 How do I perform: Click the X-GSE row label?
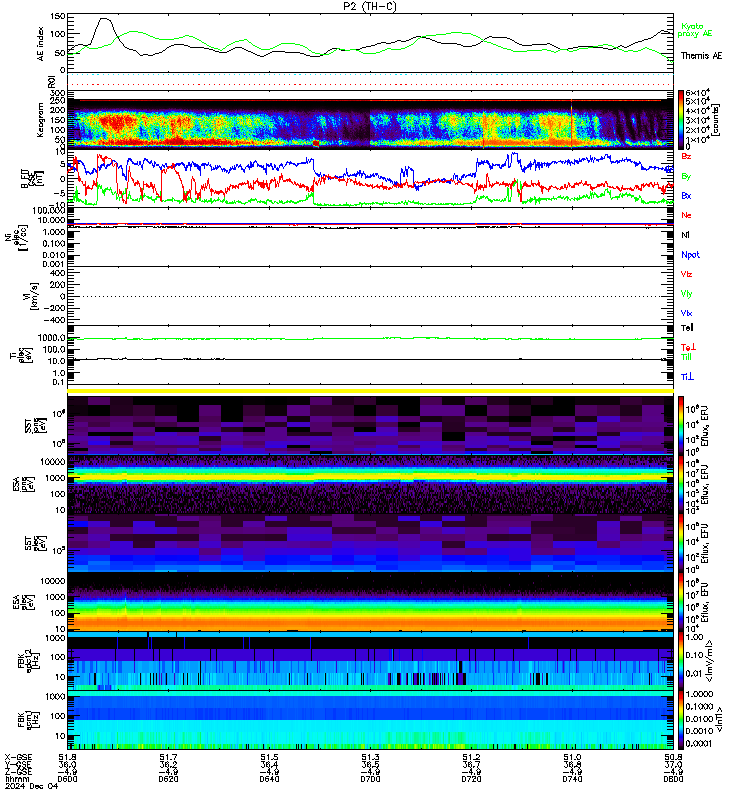tap(18, 758)
